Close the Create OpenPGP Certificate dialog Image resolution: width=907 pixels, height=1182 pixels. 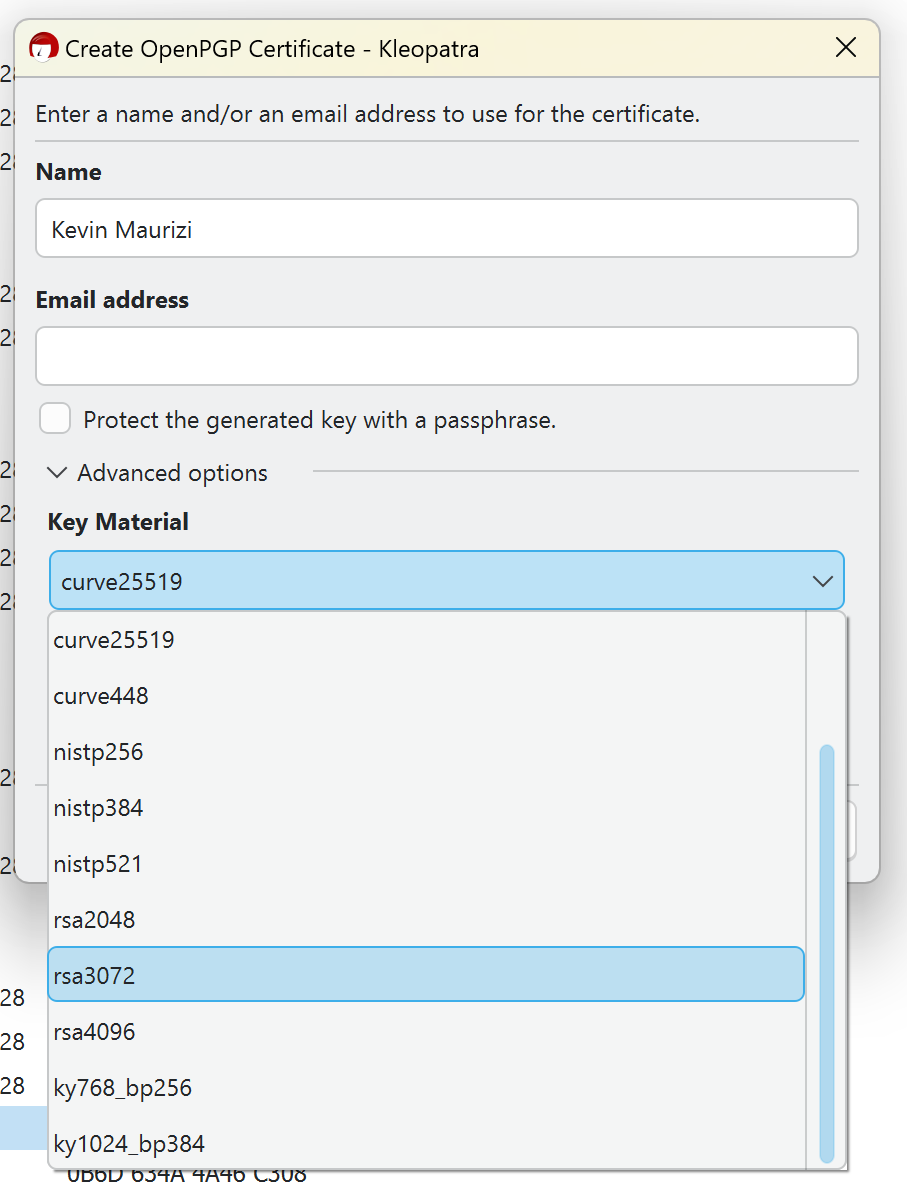pos(846,47)
